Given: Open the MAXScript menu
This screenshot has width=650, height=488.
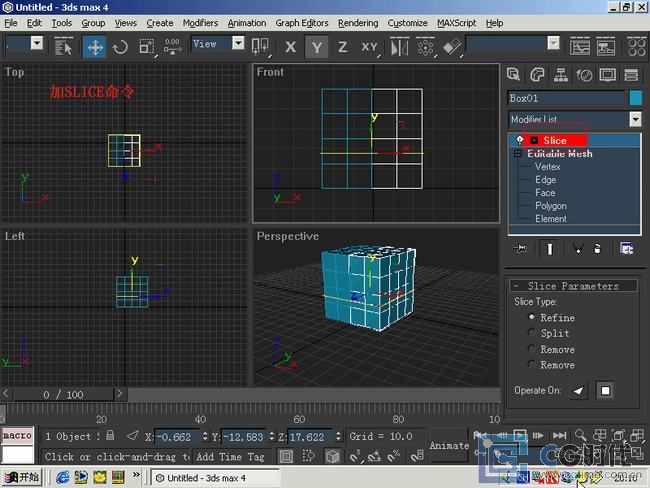Looking at the screenshot, I should [x=456, y=23].
